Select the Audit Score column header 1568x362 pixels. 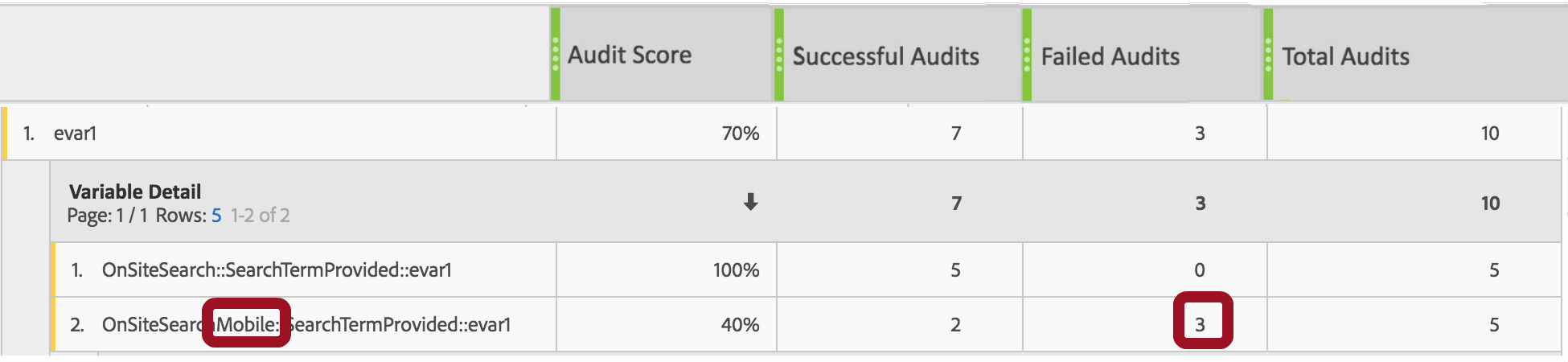coord(661,55)
